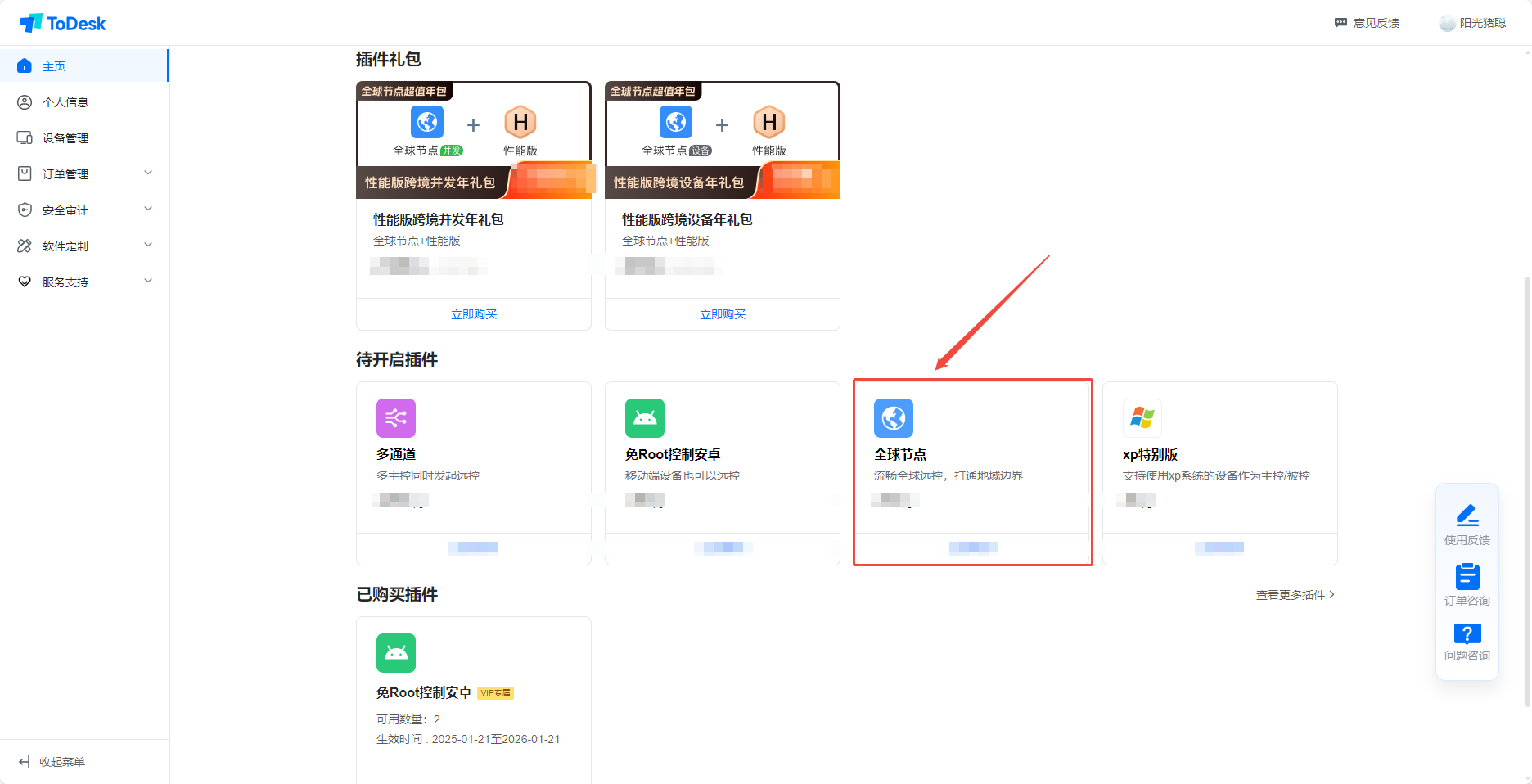Select the 全球节点 plugin title
The width and height of the screenshot is (1532, 784).
point(900,454)
